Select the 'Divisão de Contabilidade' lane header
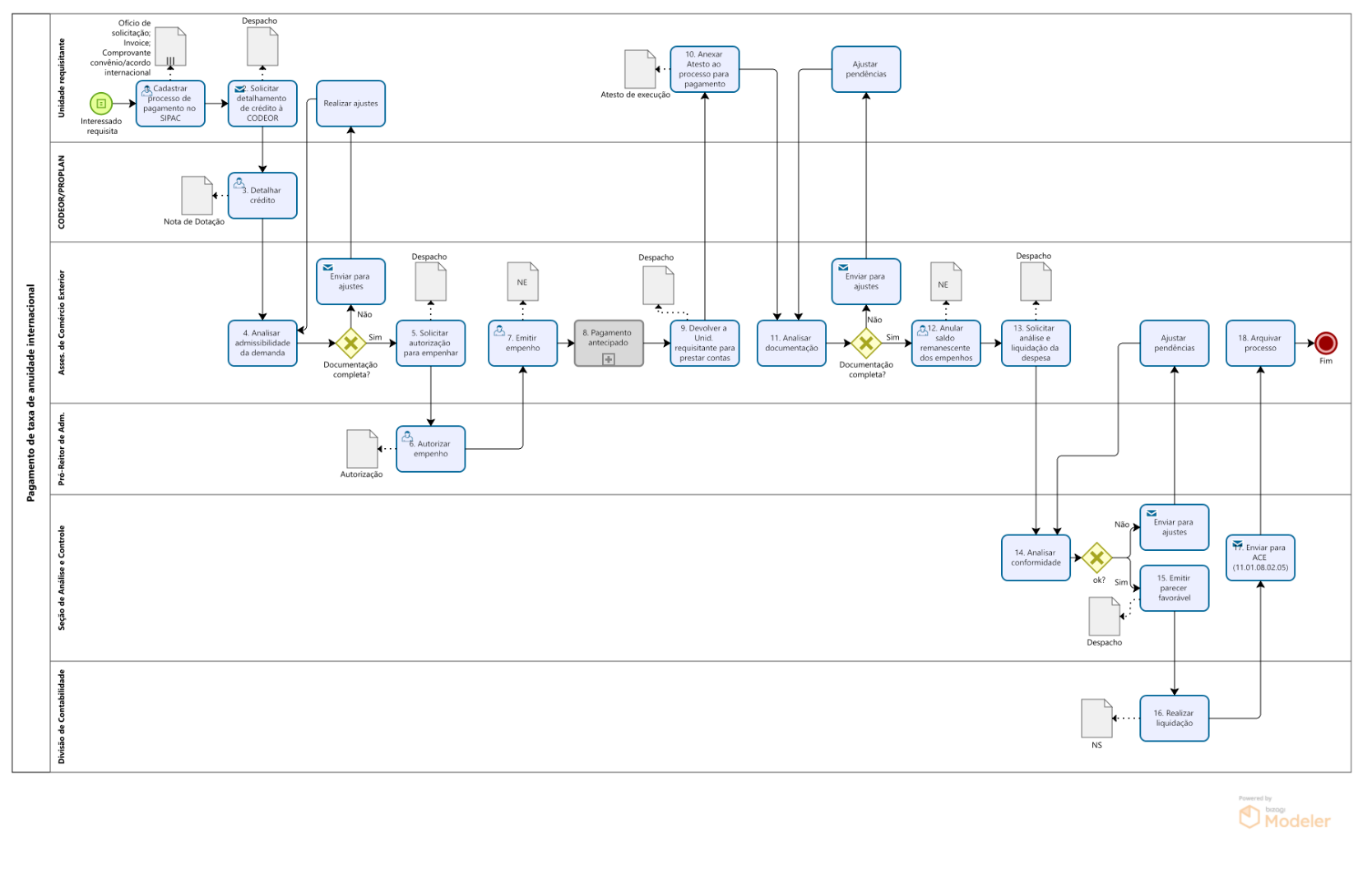Viewport: 1372px width, 888px height. (62, 716)
